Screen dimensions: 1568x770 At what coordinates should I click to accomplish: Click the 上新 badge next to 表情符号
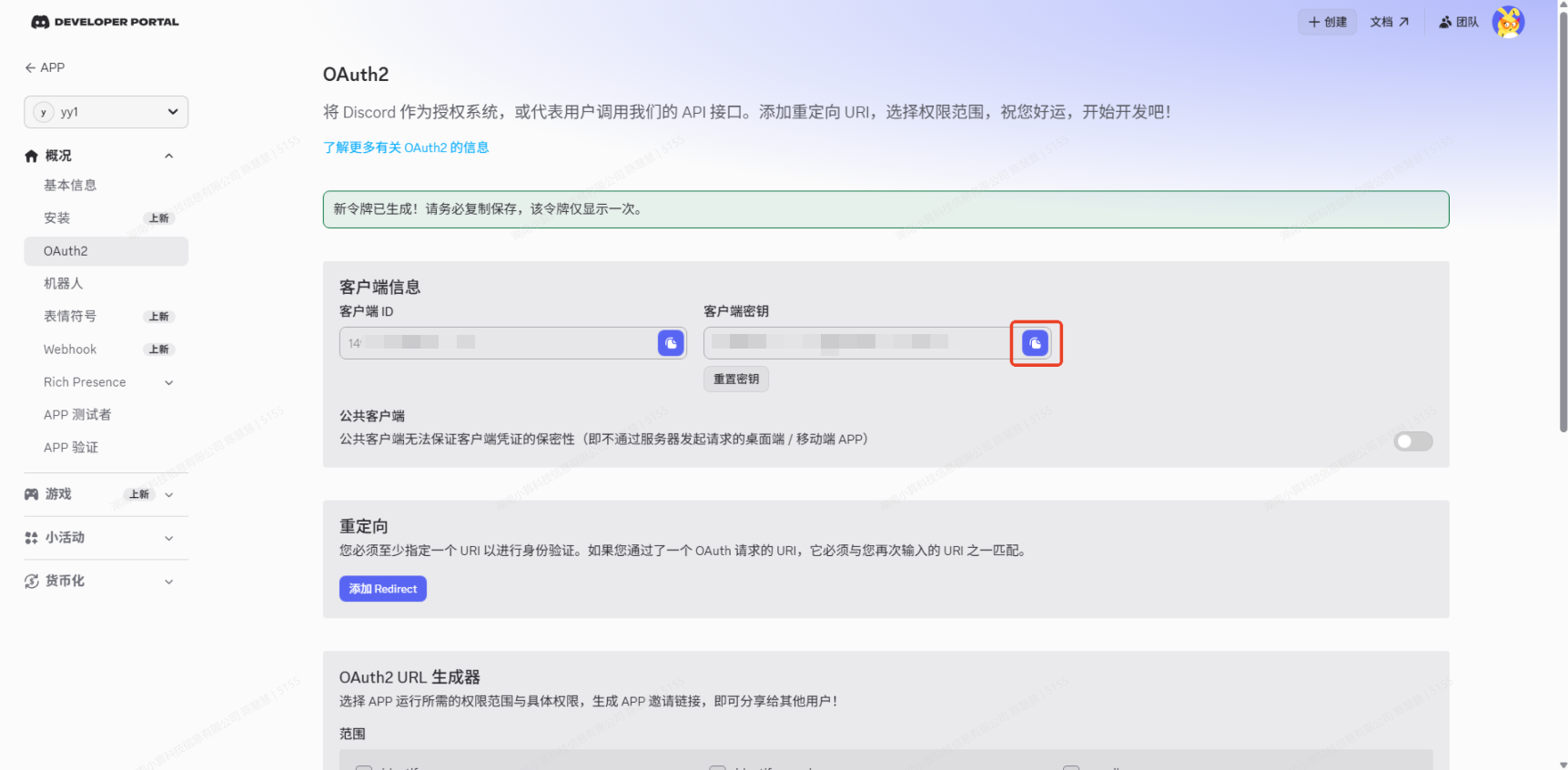[159, 317]
